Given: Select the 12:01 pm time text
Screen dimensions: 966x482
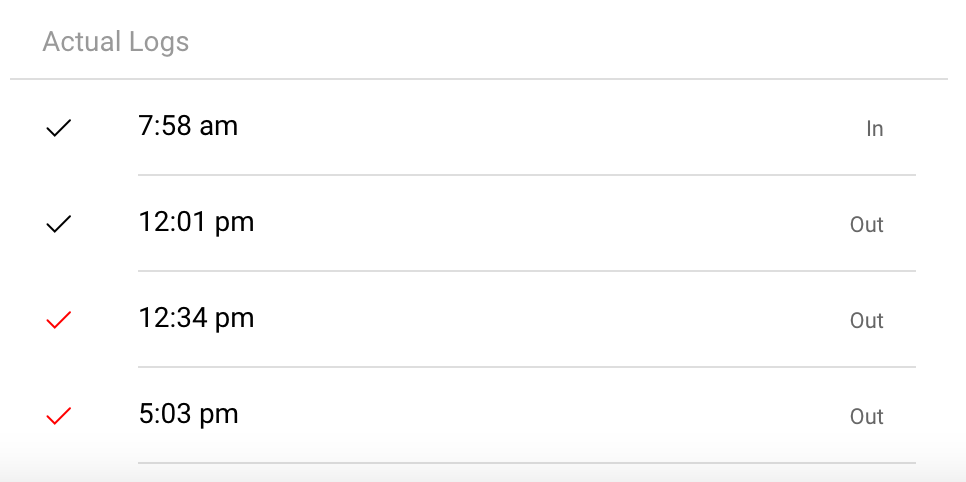Looking at the screenshot, I should point(196,222).
